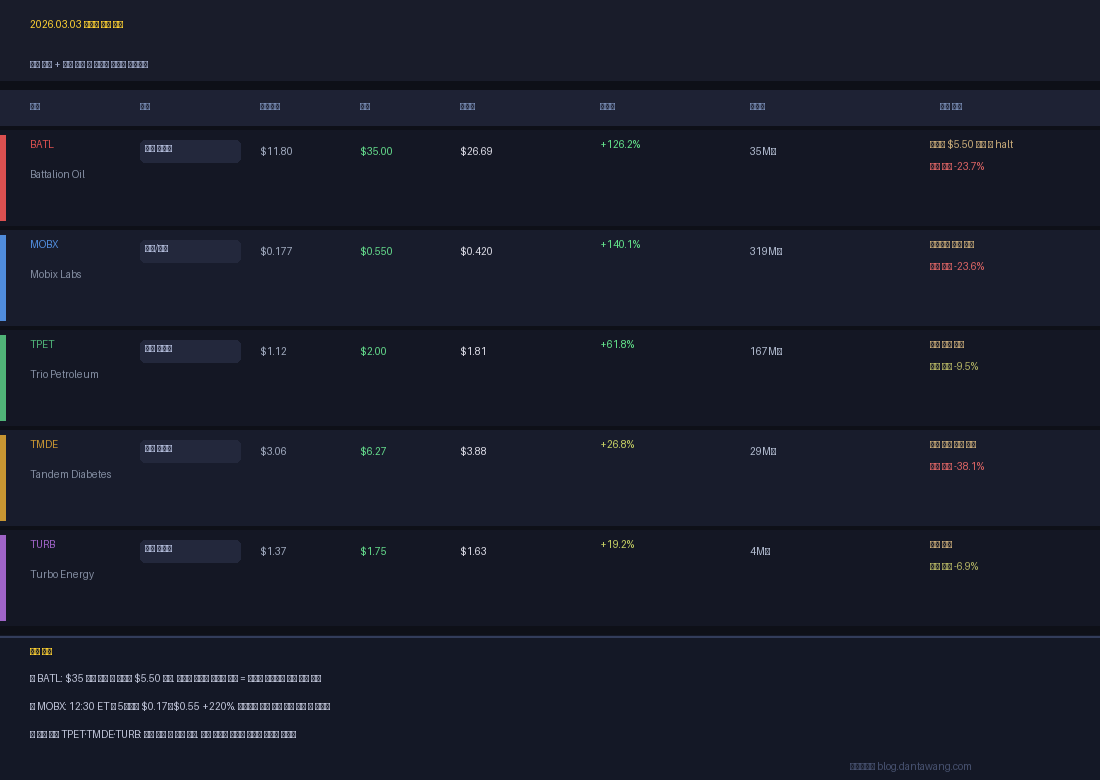This screenshot has width=1100, height=780.
Task: Click the $1.81 value
Action: point(474,351)
